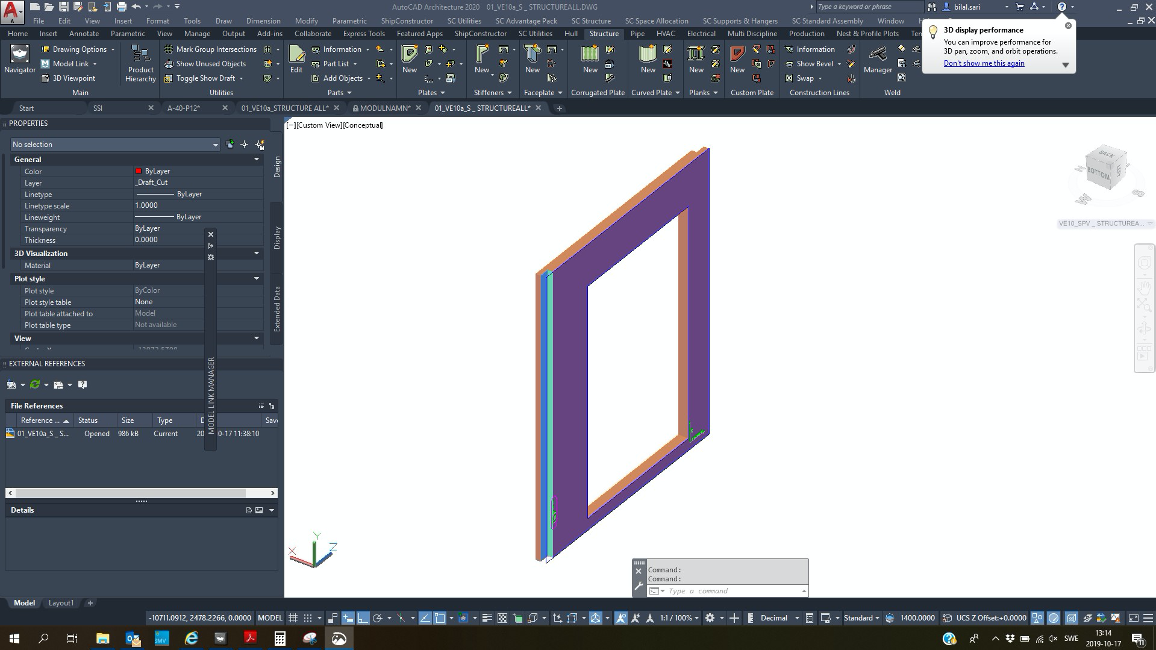
Task: Open the Calculator from the taskbar
Action: coord(280,638)
